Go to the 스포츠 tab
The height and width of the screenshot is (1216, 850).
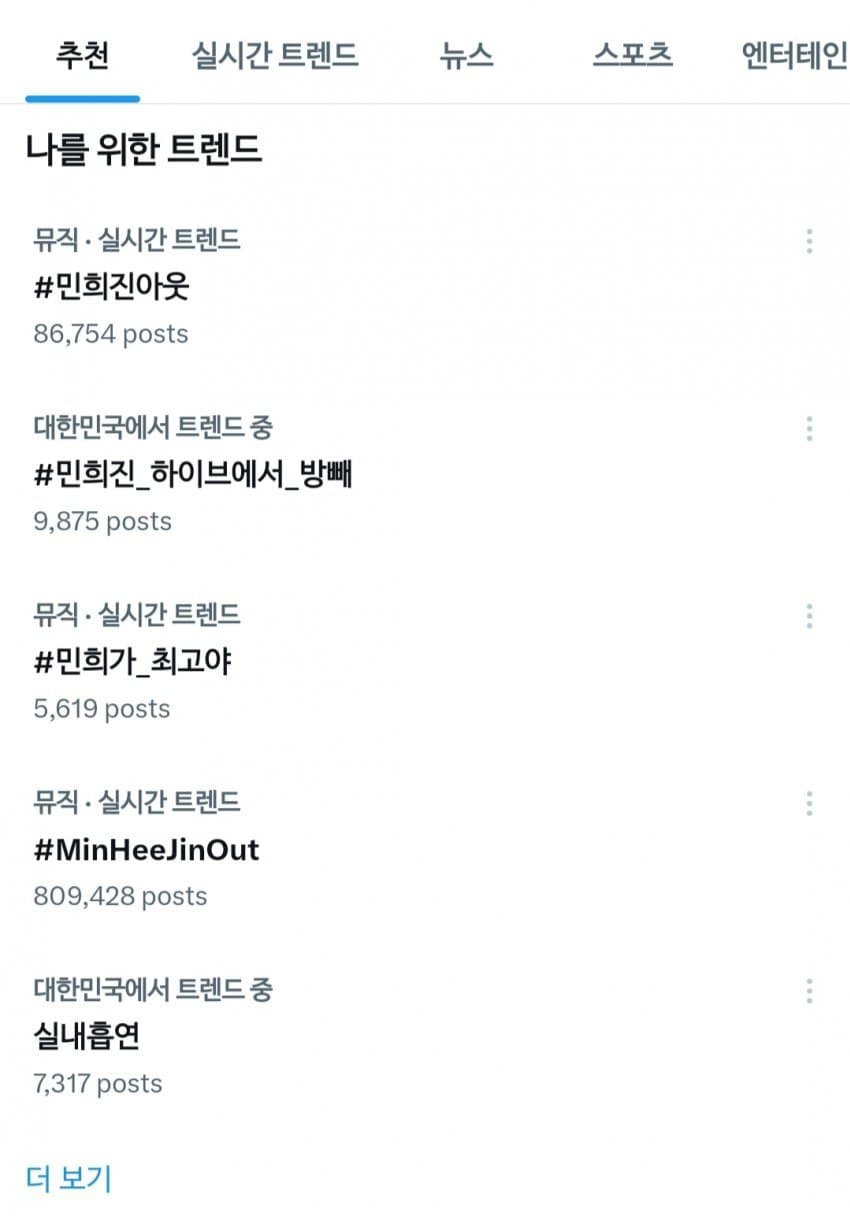click(x=632, y=55)
